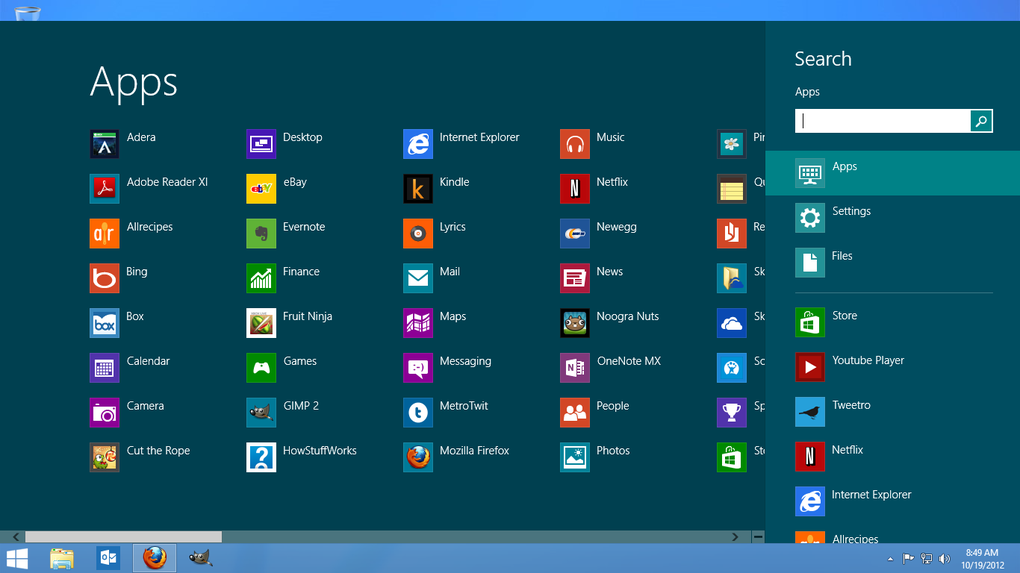Open the Calendar app

tap(104, 368)
